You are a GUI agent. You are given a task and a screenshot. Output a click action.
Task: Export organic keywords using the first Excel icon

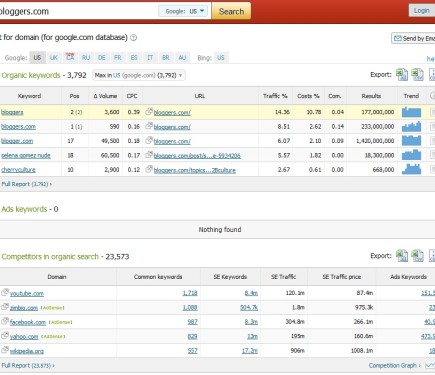pyautogui.click(x=402, y=75)
